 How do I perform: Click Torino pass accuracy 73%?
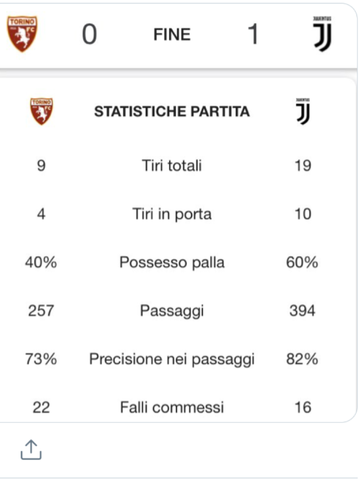41,359
